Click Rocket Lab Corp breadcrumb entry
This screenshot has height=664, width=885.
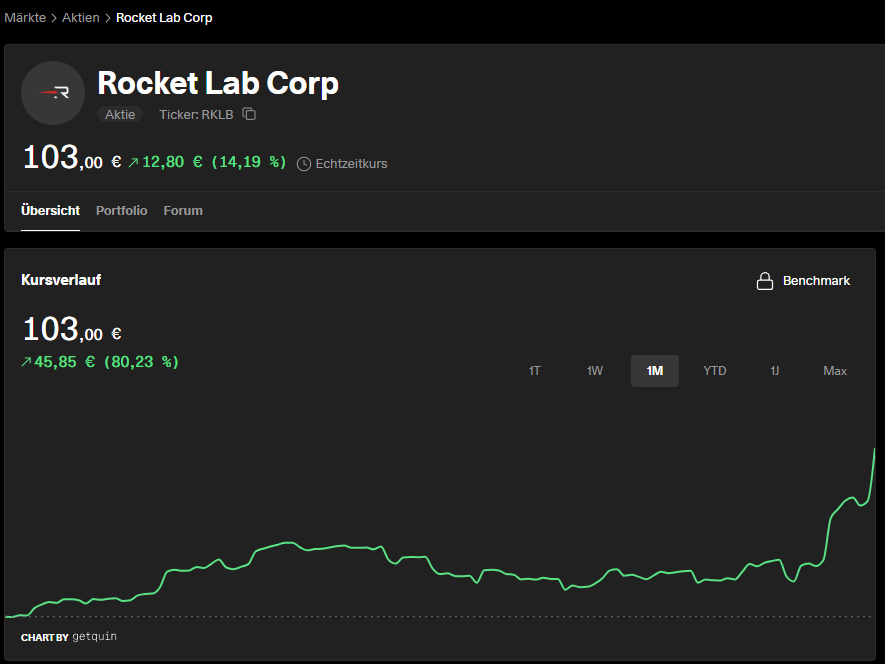(x=164, y=18)
